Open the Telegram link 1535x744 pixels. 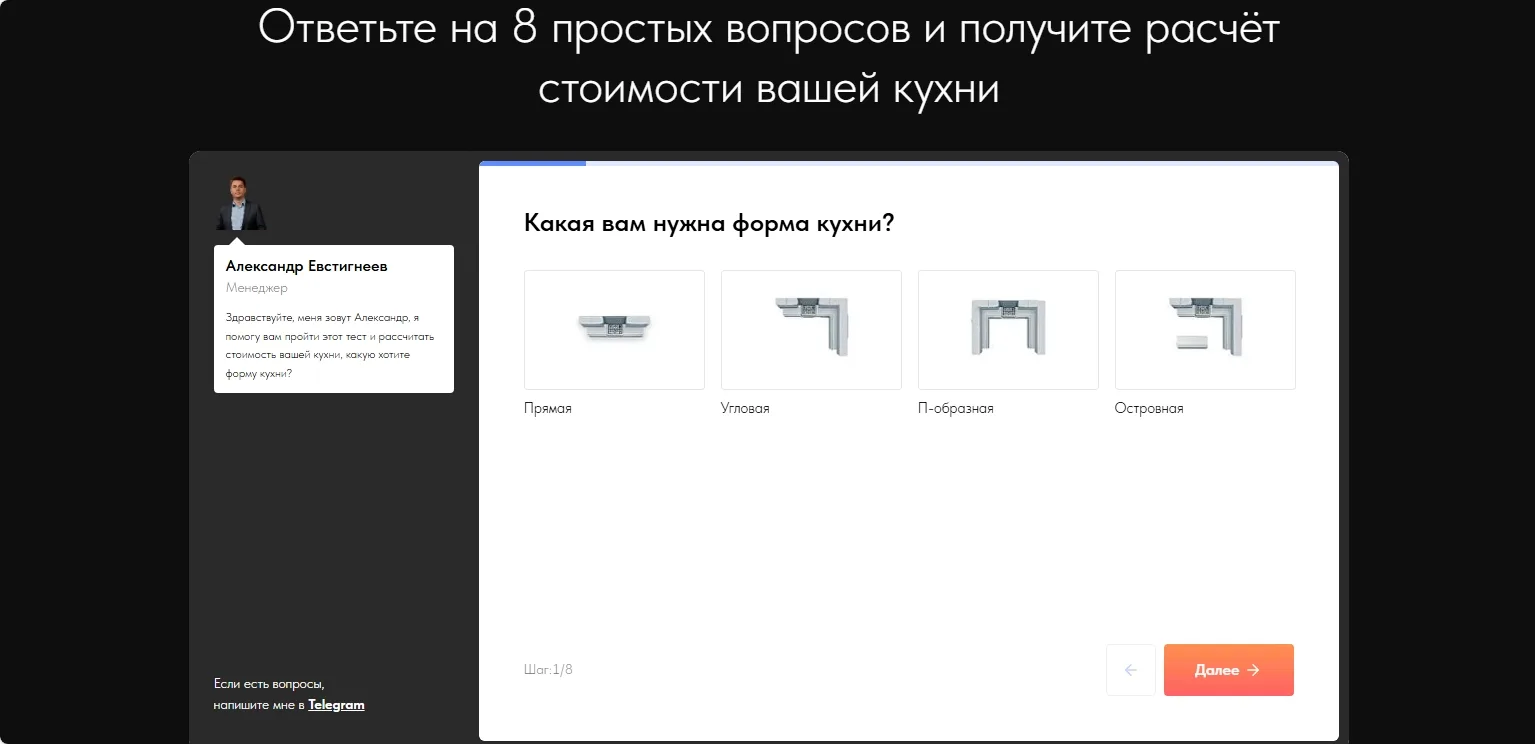click(336, 705)
